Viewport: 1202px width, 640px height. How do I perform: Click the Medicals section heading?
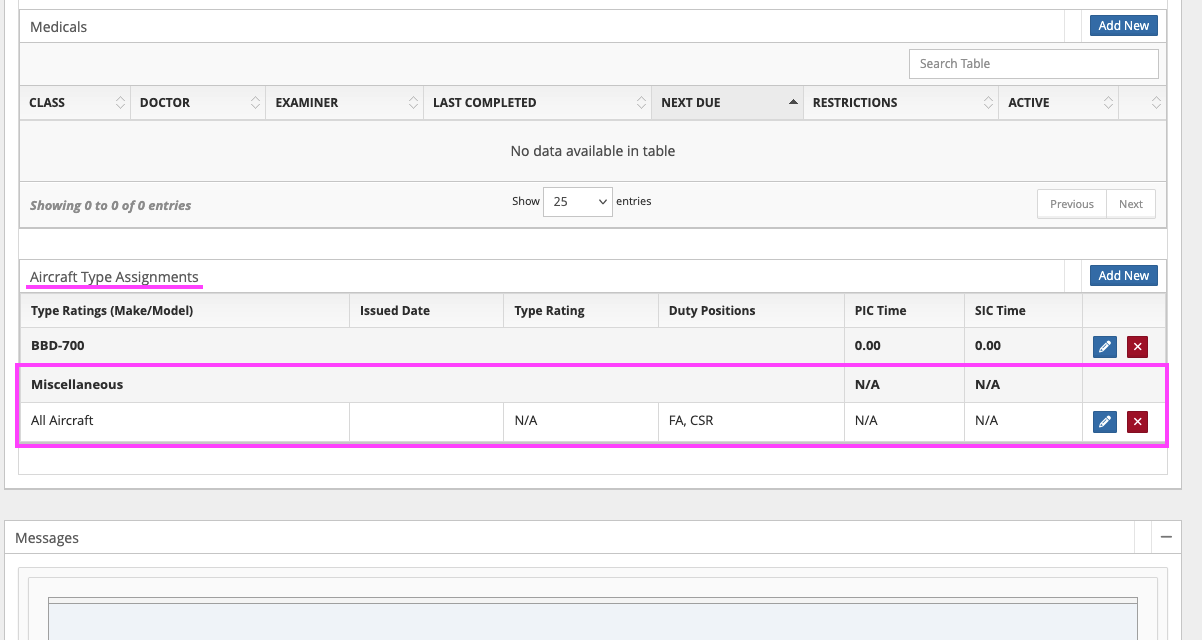(x=58, y=27)
